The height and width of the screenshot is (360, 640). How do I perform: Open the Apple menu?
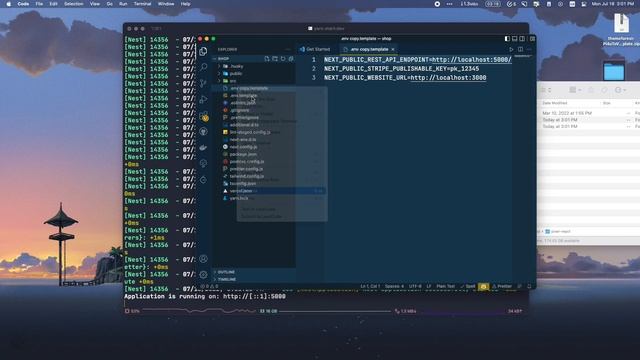point(9,4)
